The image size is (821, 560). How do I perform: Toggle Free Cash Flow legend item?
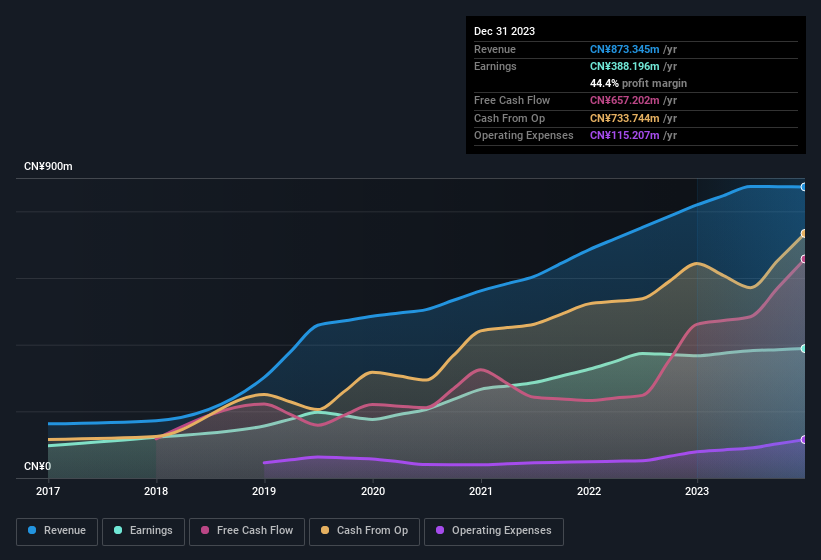[247, 531]
